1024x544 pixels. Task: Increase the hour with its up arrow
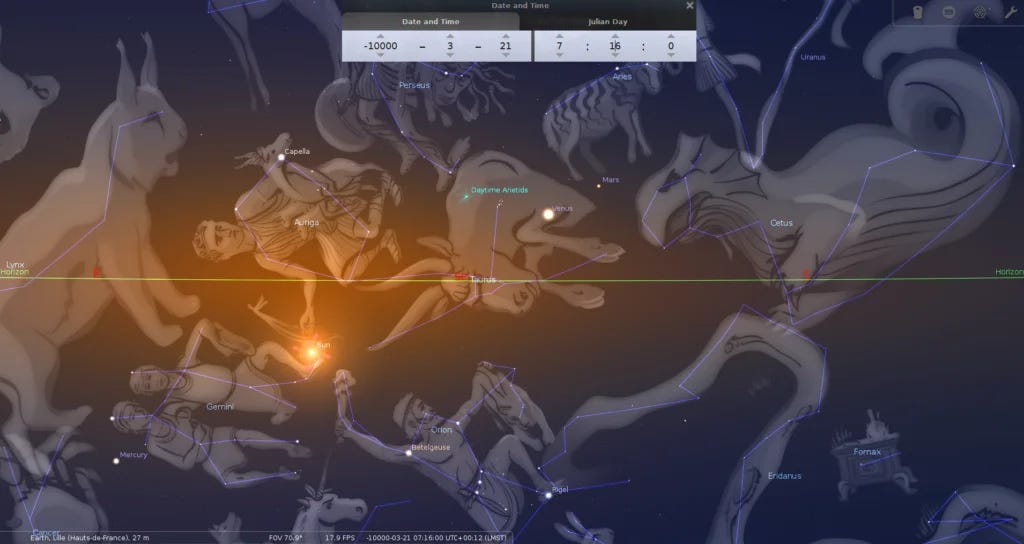(x=559, y=37)
